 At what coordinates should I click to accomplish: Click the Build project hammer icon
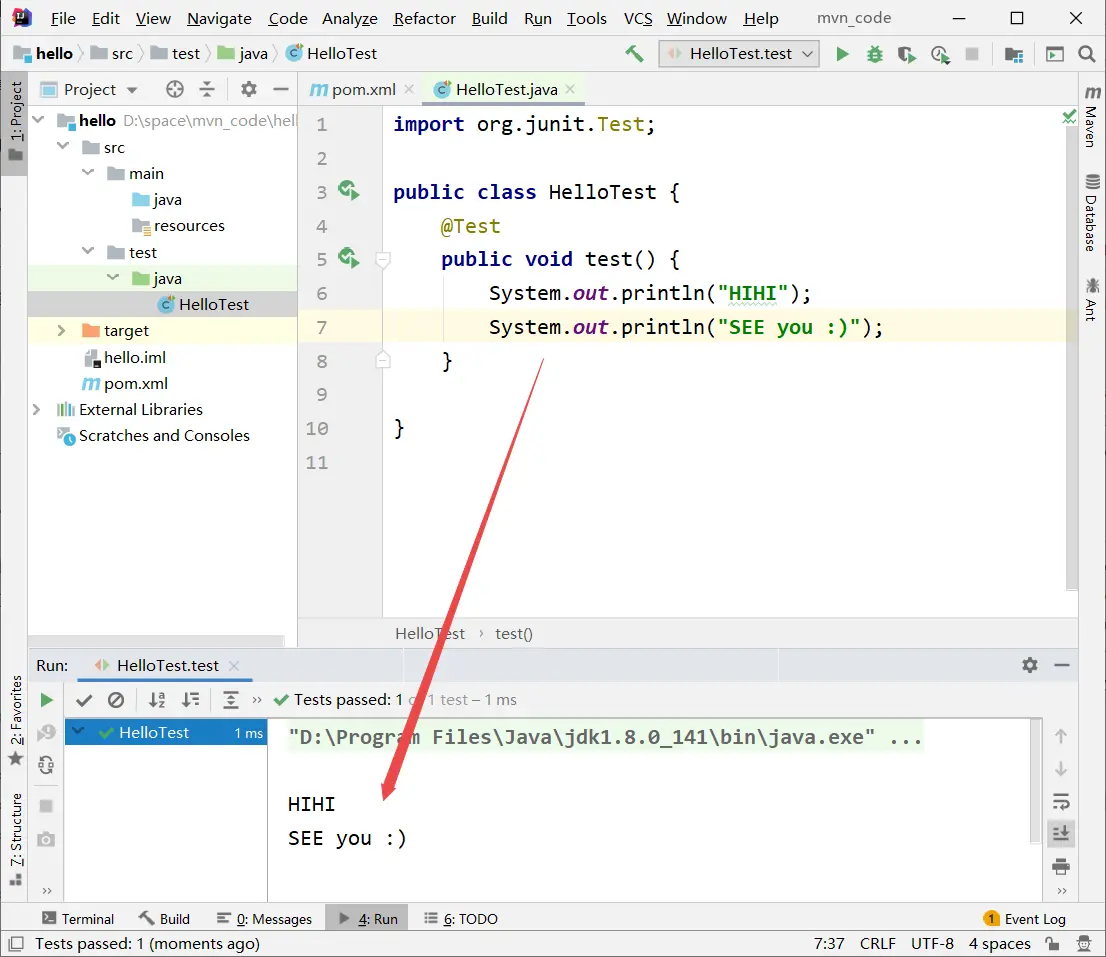tap(634, 54)
